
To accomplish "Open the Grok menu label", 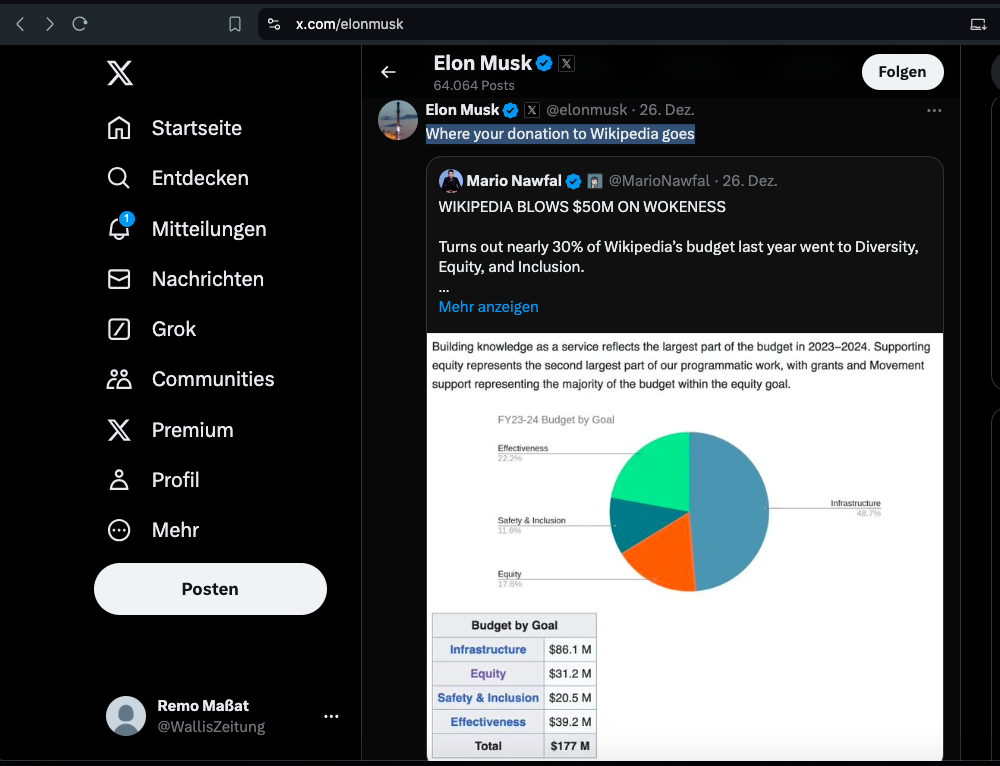I will pyautogui.click(x=174, y=329).
